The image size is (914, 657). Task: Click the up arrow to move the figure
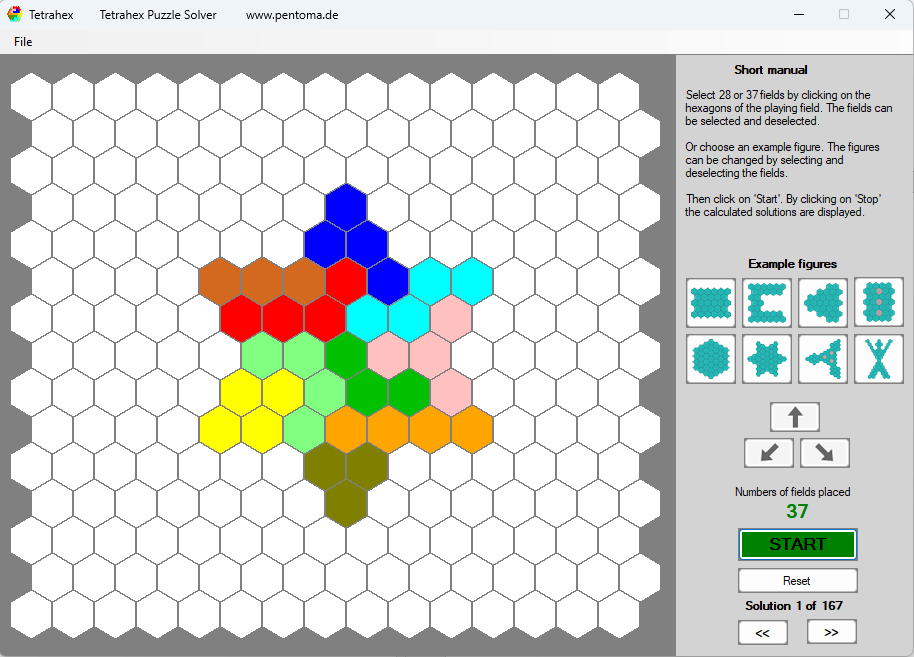[x=795, y=417]
